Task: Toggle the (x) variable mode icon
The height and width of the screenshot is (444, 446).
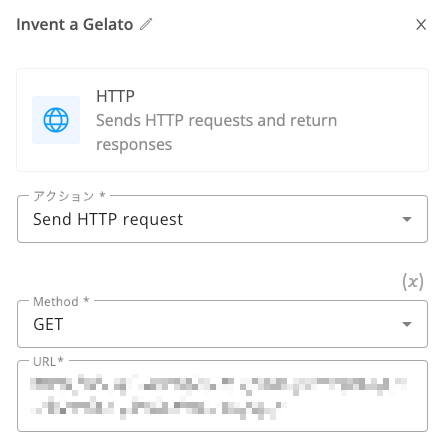Action: click(413, 282)
